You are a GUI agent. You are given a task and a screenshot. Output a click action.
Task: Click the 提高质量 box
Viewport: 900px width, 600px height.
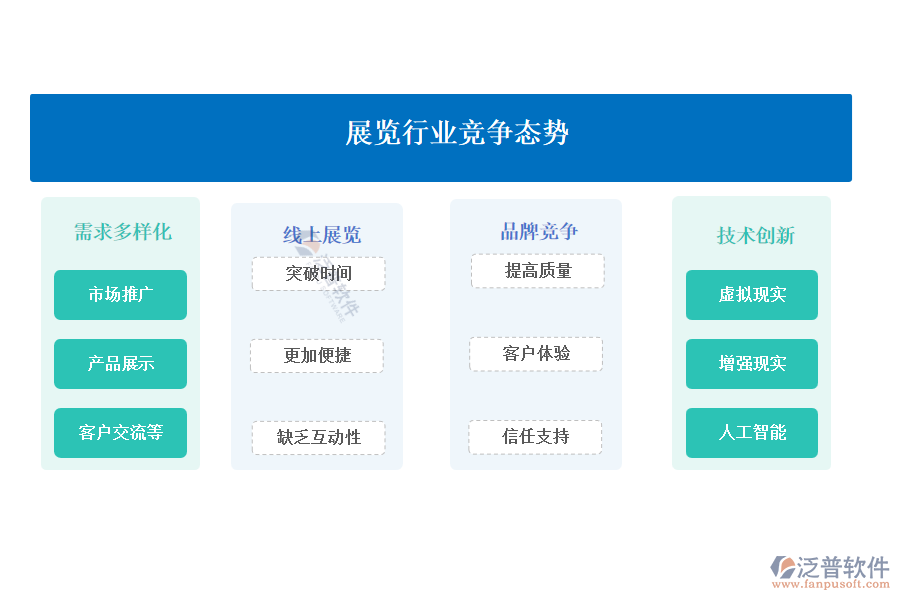point(537,271)
